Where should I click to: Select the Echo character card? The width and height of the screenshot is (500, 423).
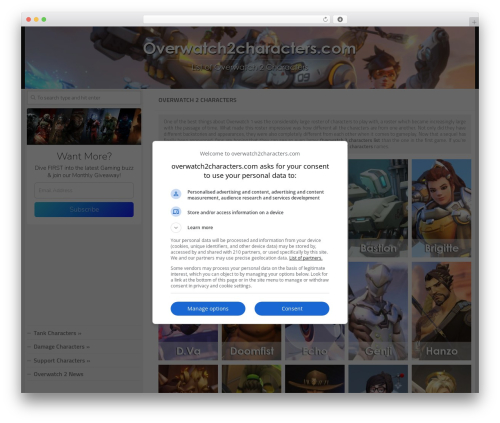(x=315, y=342)
